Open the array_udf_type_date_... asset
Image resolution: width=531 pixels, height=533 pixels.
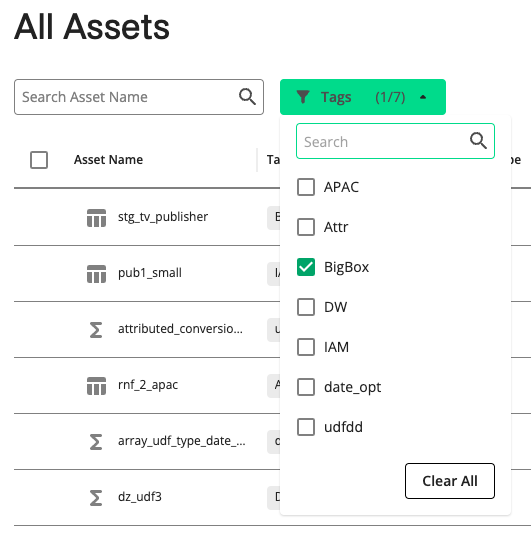click(x=182, y=441)
